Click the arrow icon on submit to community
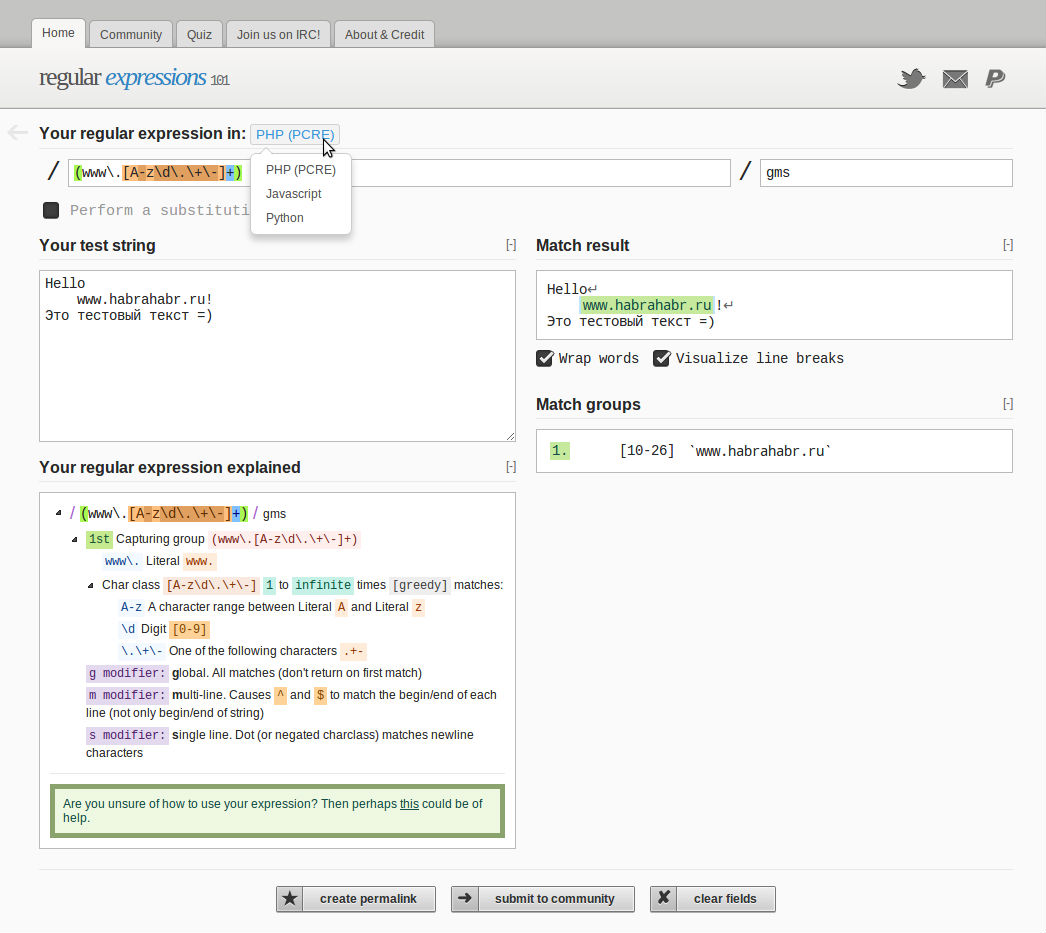The width and height of the screenshot is (1046, 933). [x=465, y=898]
